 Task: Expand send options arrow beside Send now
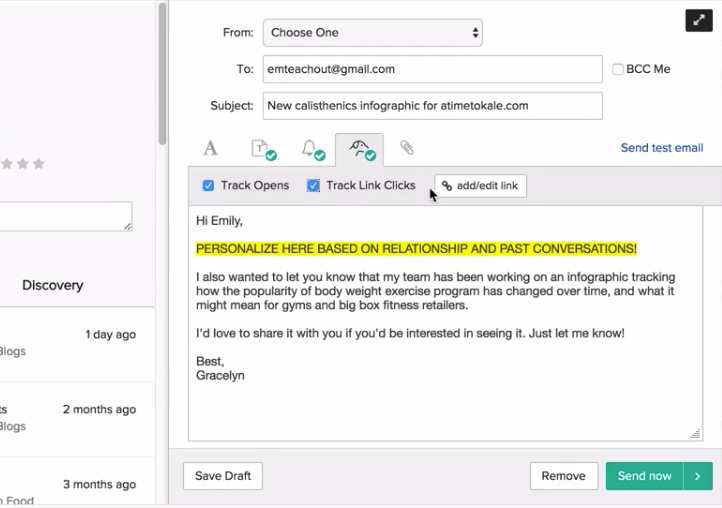[698, 476]
